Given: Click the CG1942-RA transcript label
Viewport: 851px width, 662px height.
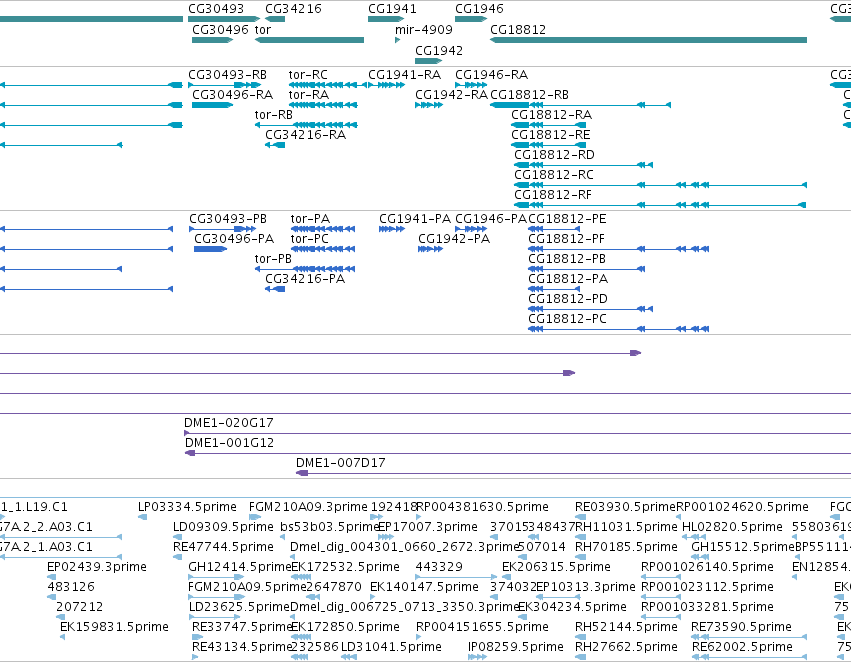Looking at the screenshot, I should (x=452, y=94).
